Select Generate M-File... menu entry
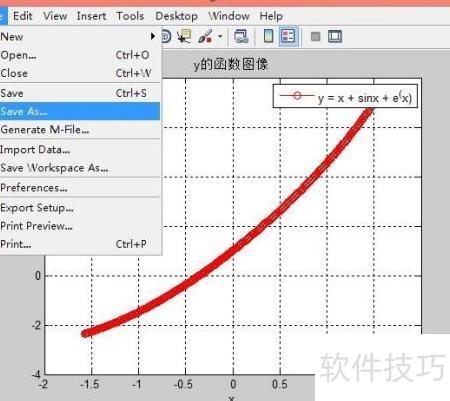 point(80,130)
